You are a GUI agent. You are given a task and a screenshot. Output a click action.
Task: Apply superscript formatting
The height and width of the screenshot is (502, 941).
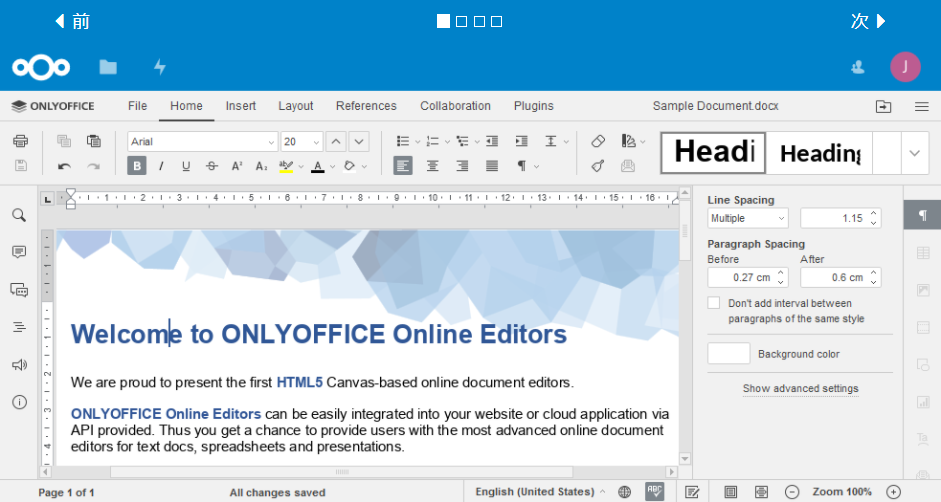237,166
